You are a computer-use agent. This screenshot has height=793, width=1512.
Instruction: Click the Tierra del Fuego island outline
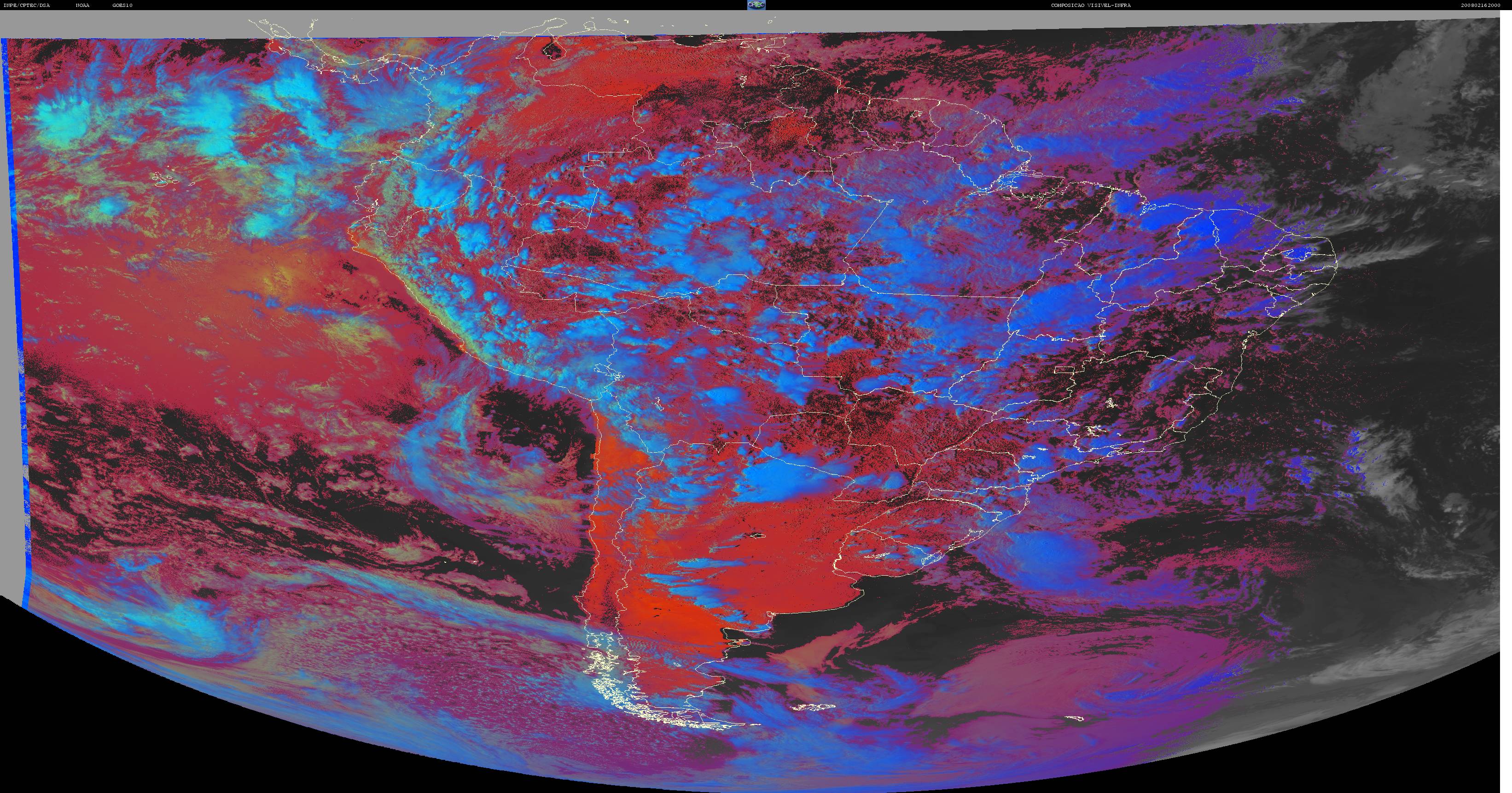click(719, 719)
